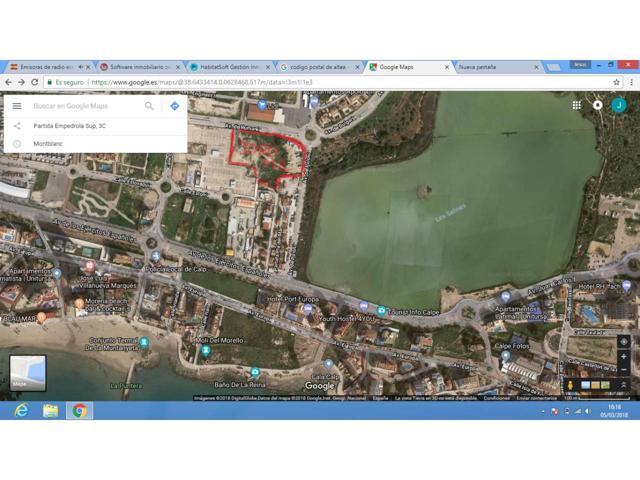
Task: Zoom in the map with plus button
Action: coord(624,357)
